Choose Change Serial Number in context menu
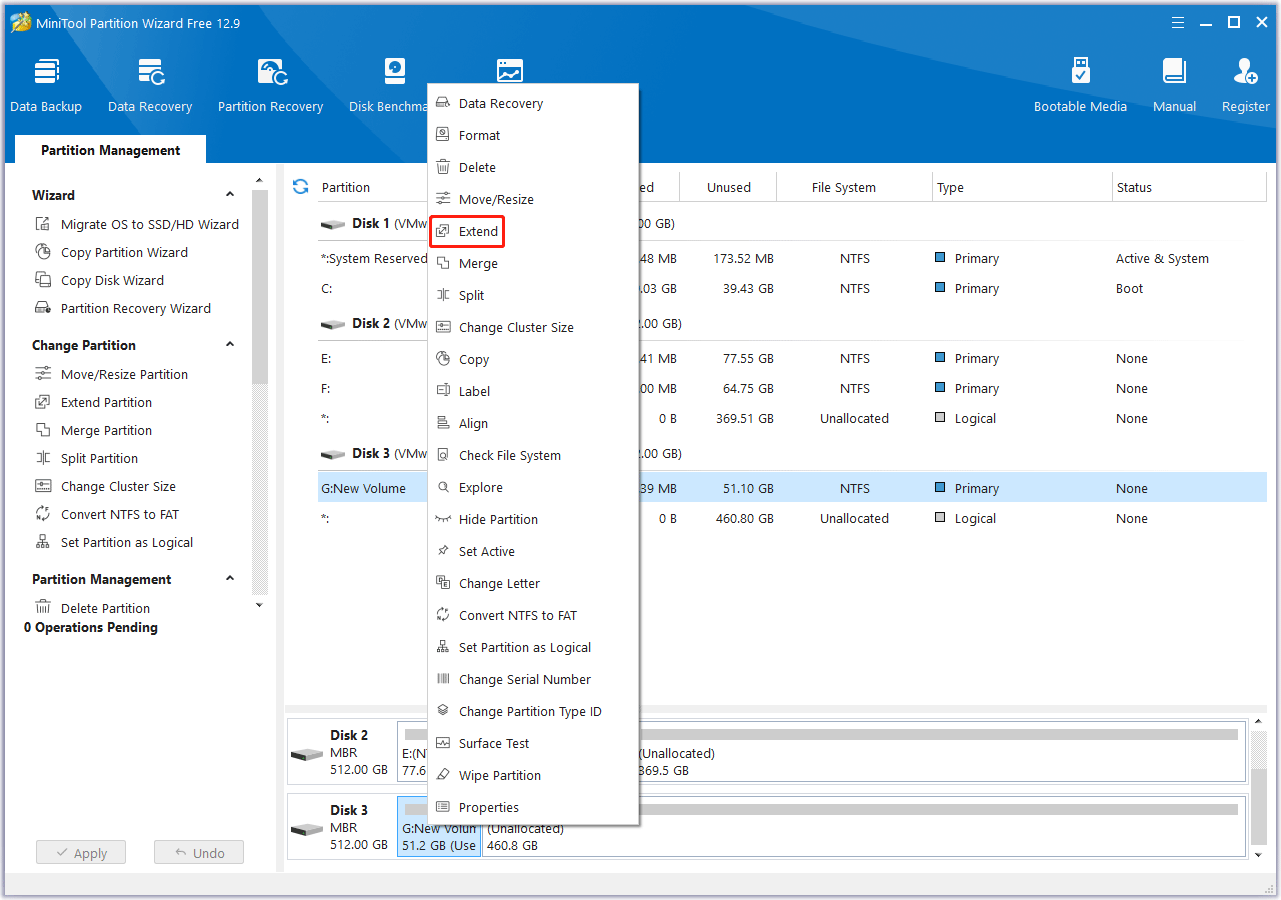Viewport: 1281px width, 900px height. click(533, 679)
